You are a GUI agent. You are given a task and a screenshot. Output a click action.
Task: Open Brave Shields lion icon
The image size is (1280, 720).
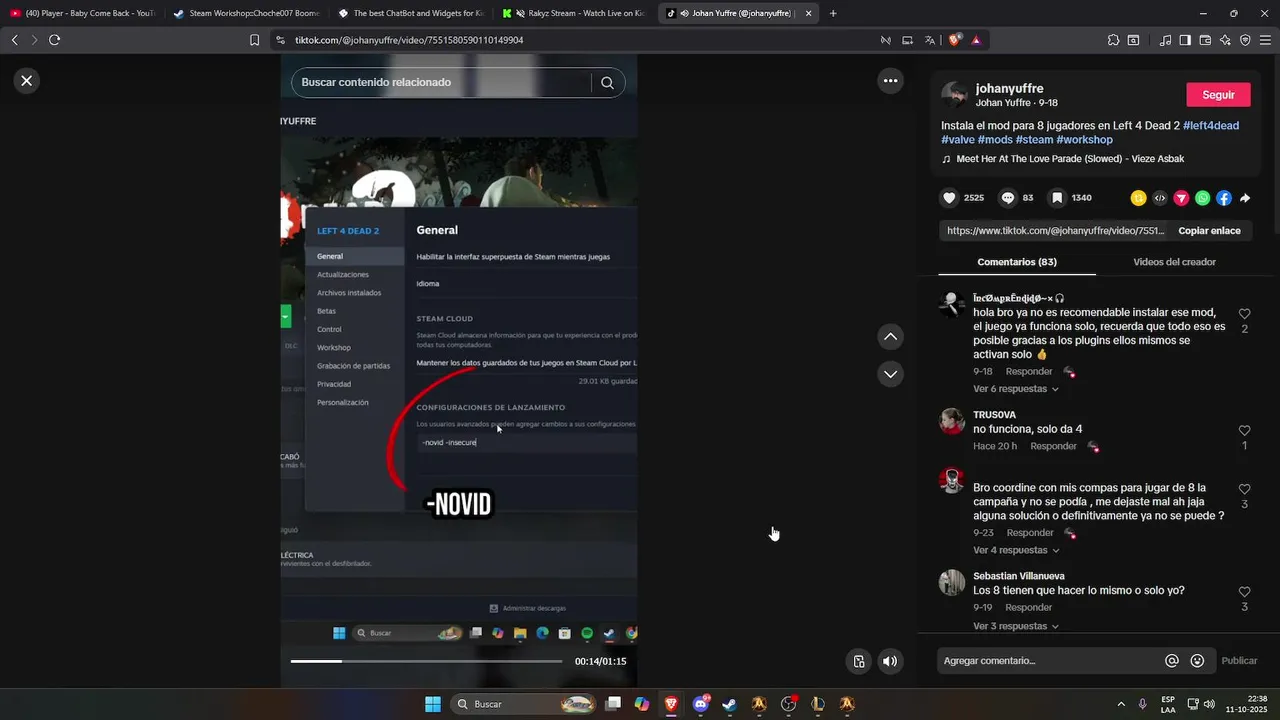[x=954, y=40]
